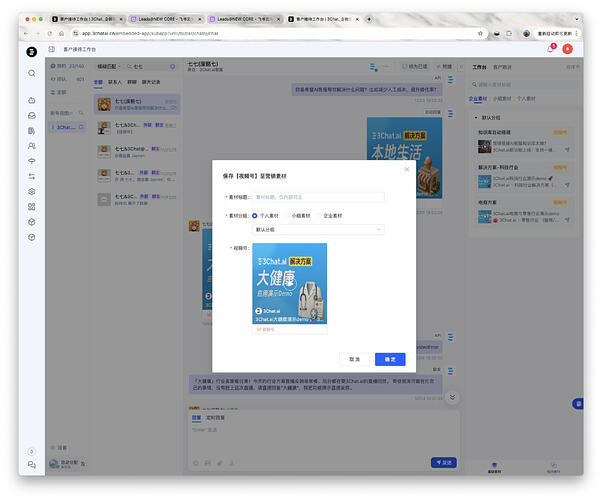
Task: Toggle the sidebar collapse icon in app header
Action: [x=52, y=49]
